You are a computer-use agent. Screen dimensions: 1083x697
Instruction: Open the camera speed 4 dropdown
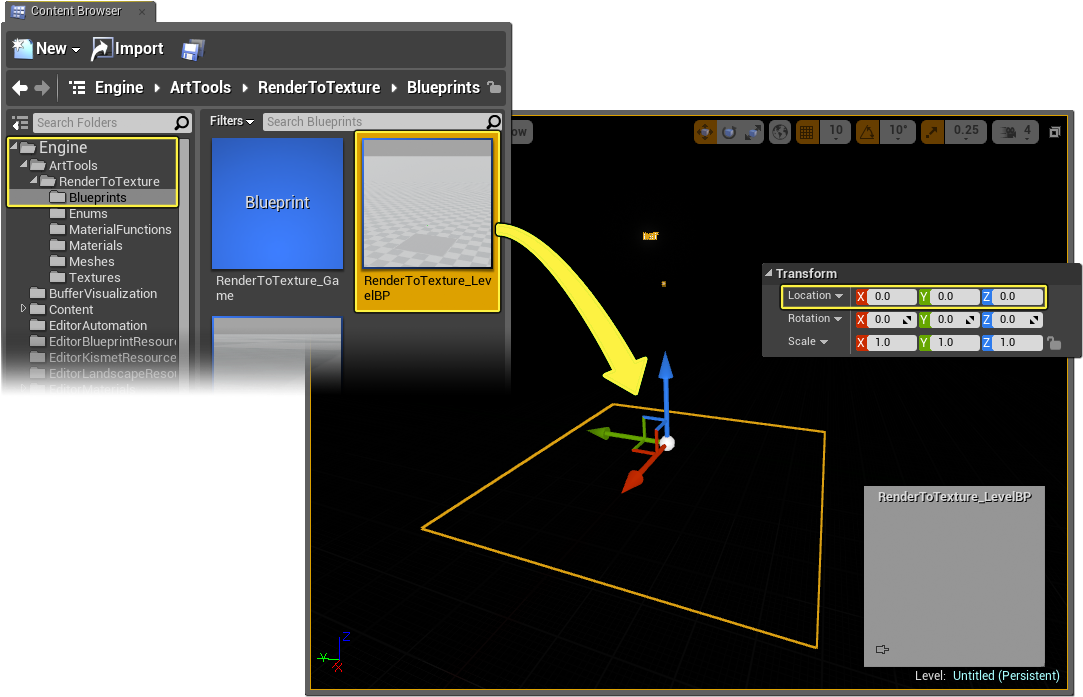pos(1015,132)
